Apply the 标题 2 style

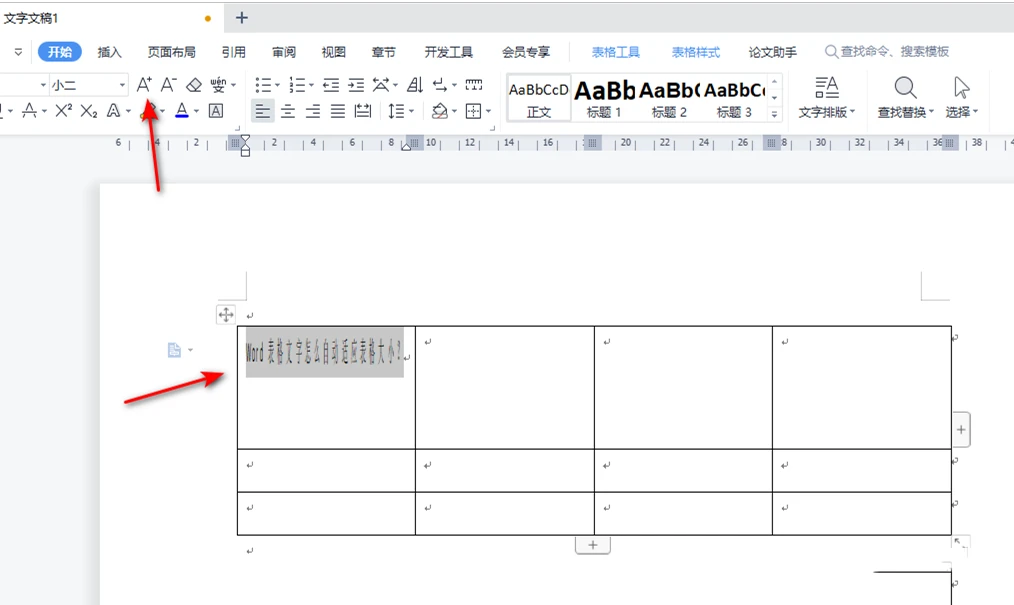click(669, 98)
